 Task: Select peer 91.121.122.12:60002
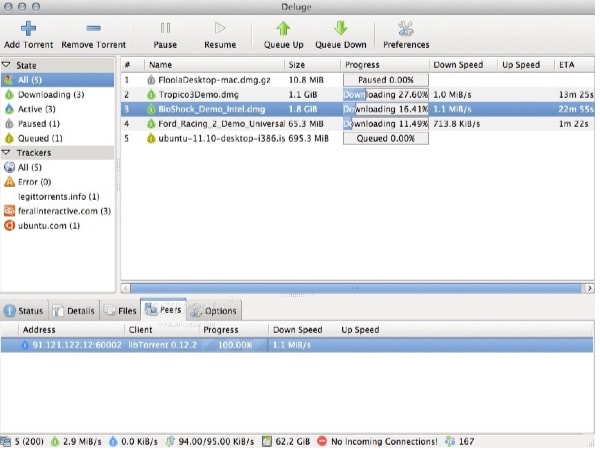(x=297, y=345)
